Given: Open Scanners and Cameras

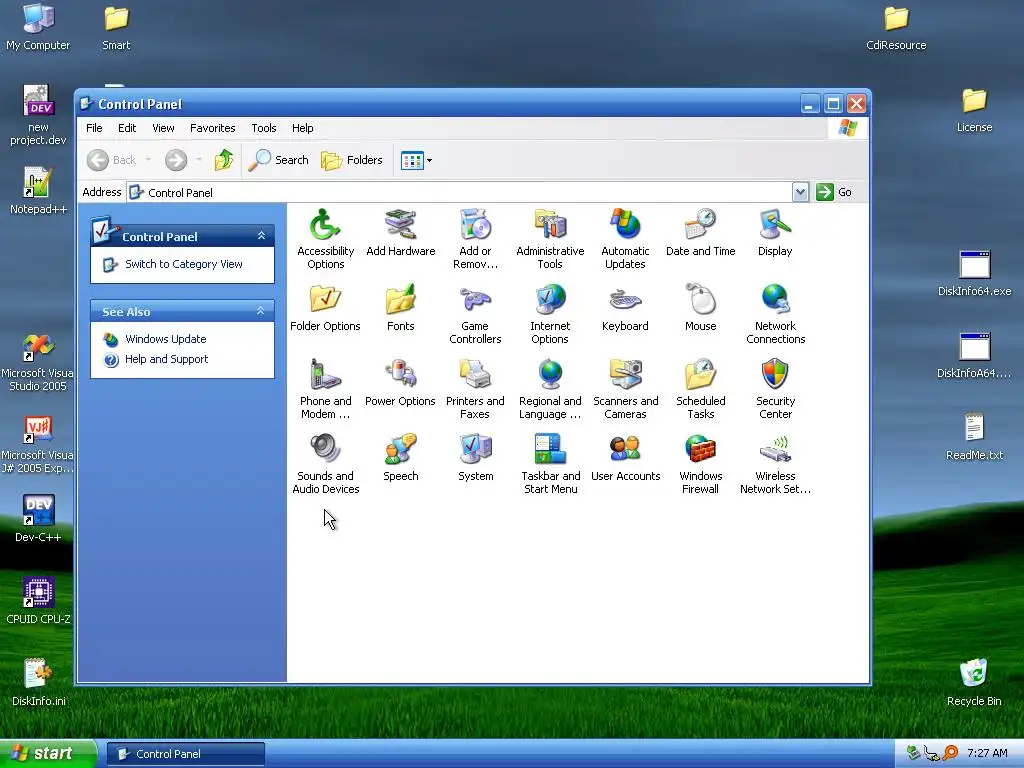Looking at the screenshot, I should (x=625, y=389).
